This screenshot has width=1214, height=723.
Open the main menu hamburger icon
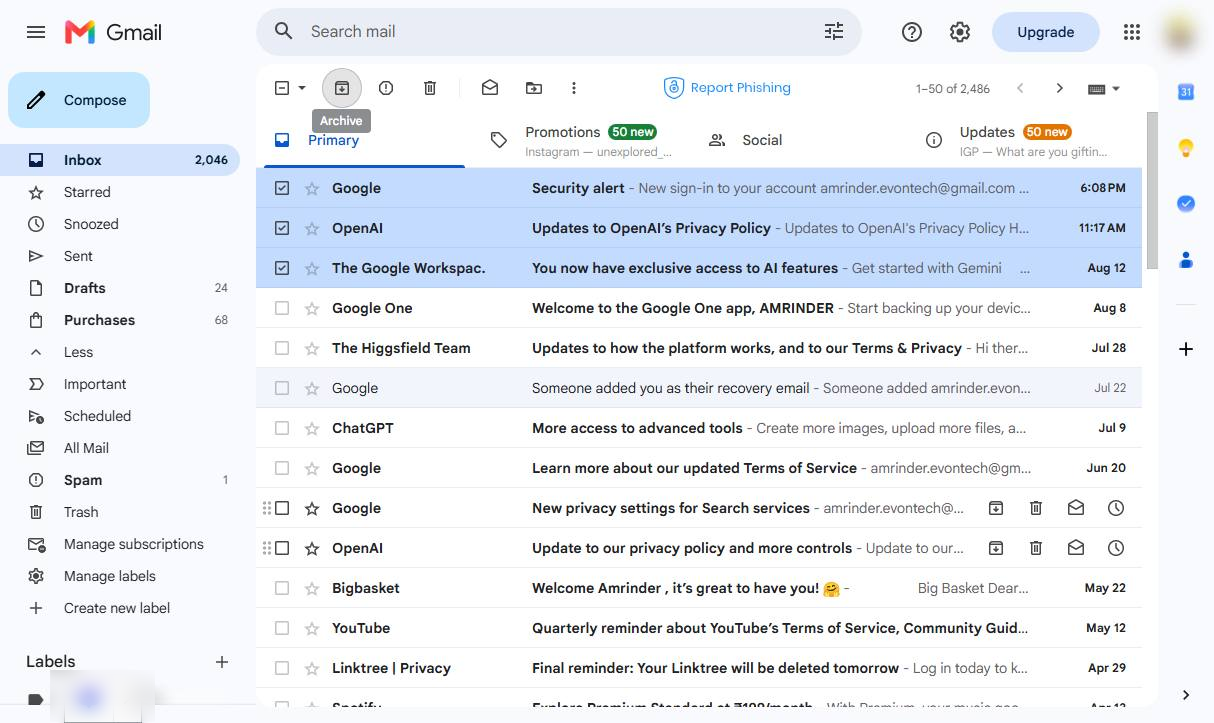tap(36, 32)
